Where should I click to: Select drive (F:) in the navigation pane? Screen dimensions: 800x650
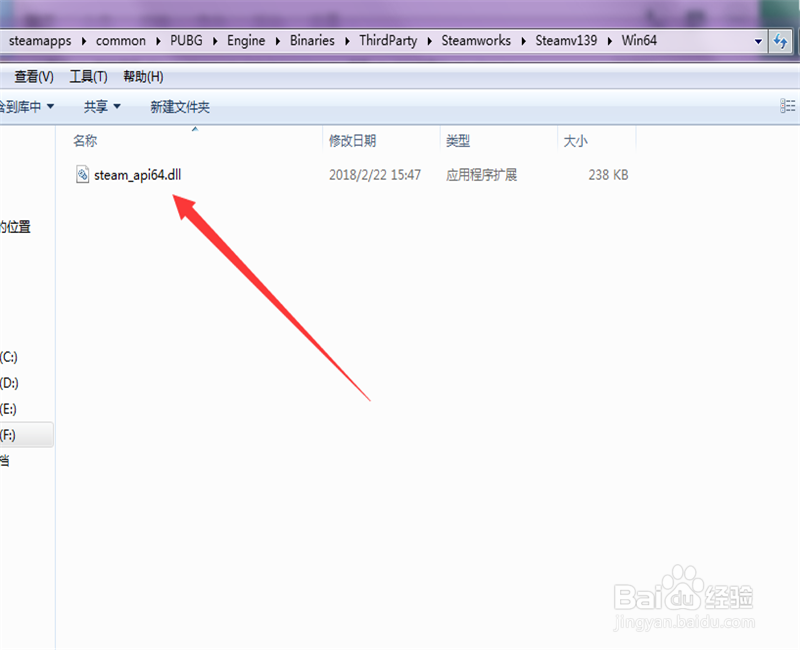26,435
